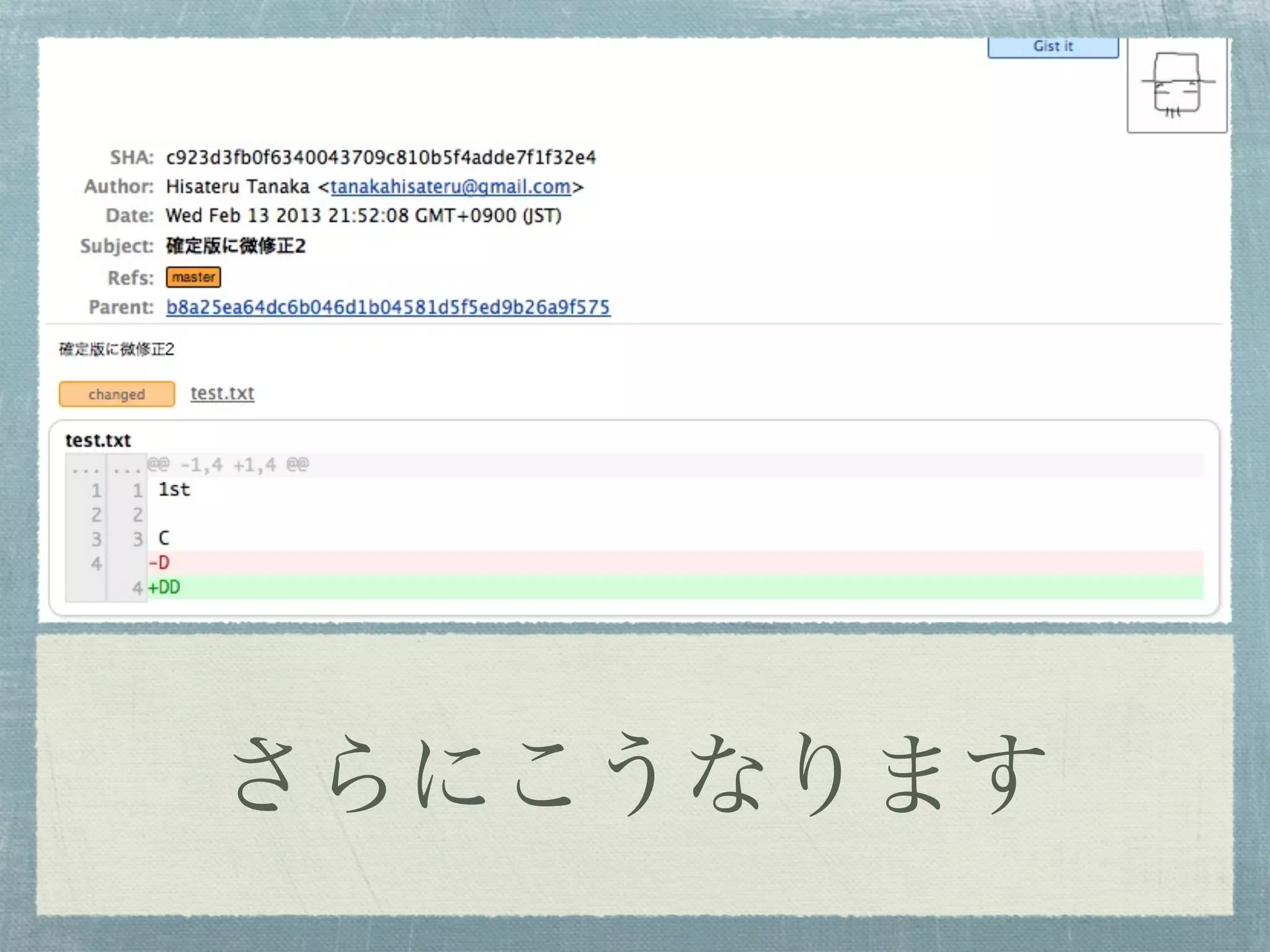
Task: Click the commit message body below the separator
Action: tap(117, 350)
